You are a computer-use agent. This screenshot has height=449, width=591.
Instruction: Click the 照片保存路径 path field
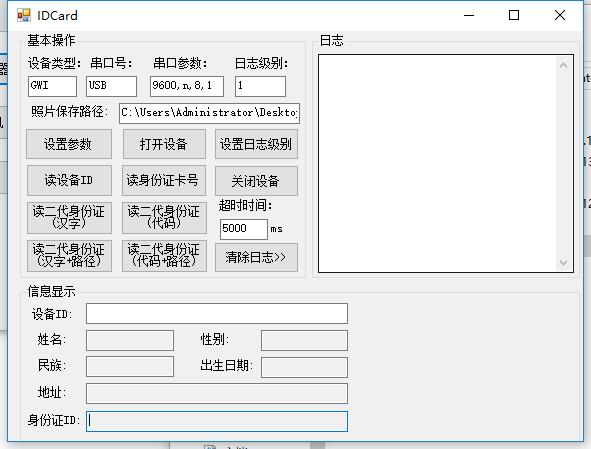pos(210,113)
